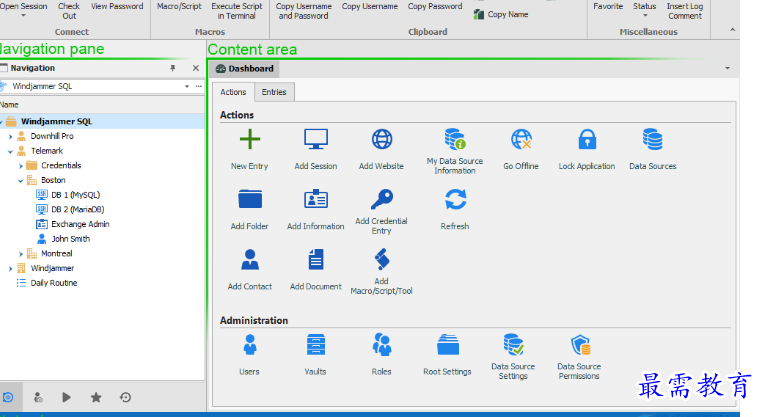Select the Daily Routine entry
Viewport: 760px width, 417px height.
coord(53,283)
